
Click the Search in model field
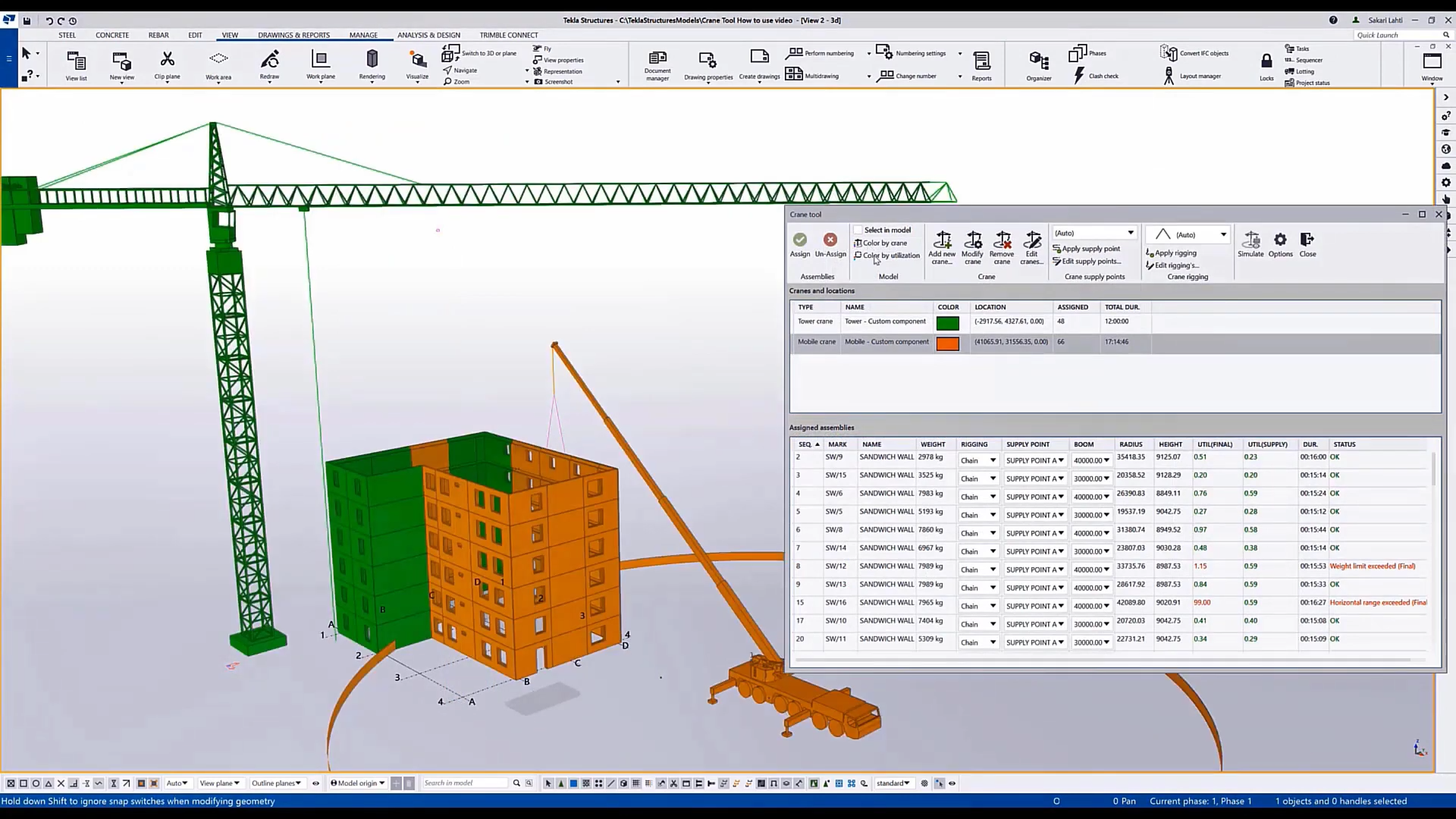464,783
